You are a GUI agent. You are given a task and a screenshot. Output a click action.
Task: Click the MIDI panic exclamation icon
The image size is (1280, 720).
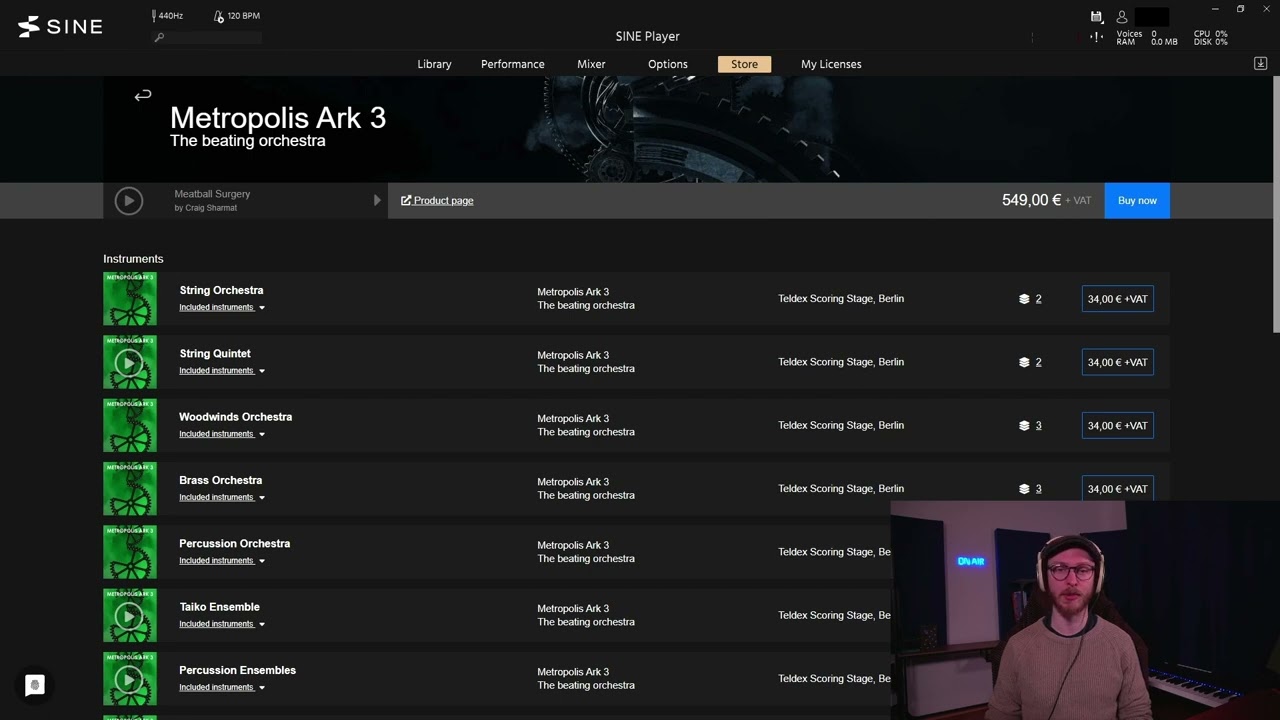pos(1097,37)
